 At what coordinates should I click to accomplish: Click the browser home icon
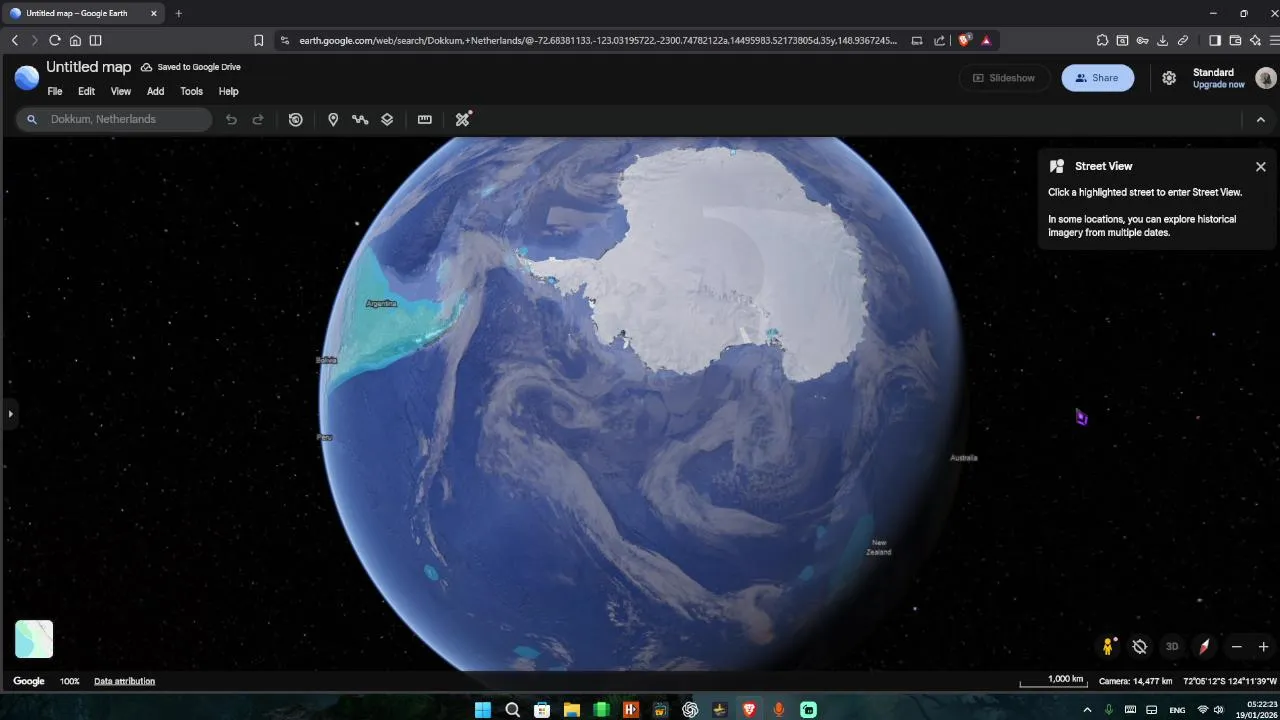click(x=75, y=40)
